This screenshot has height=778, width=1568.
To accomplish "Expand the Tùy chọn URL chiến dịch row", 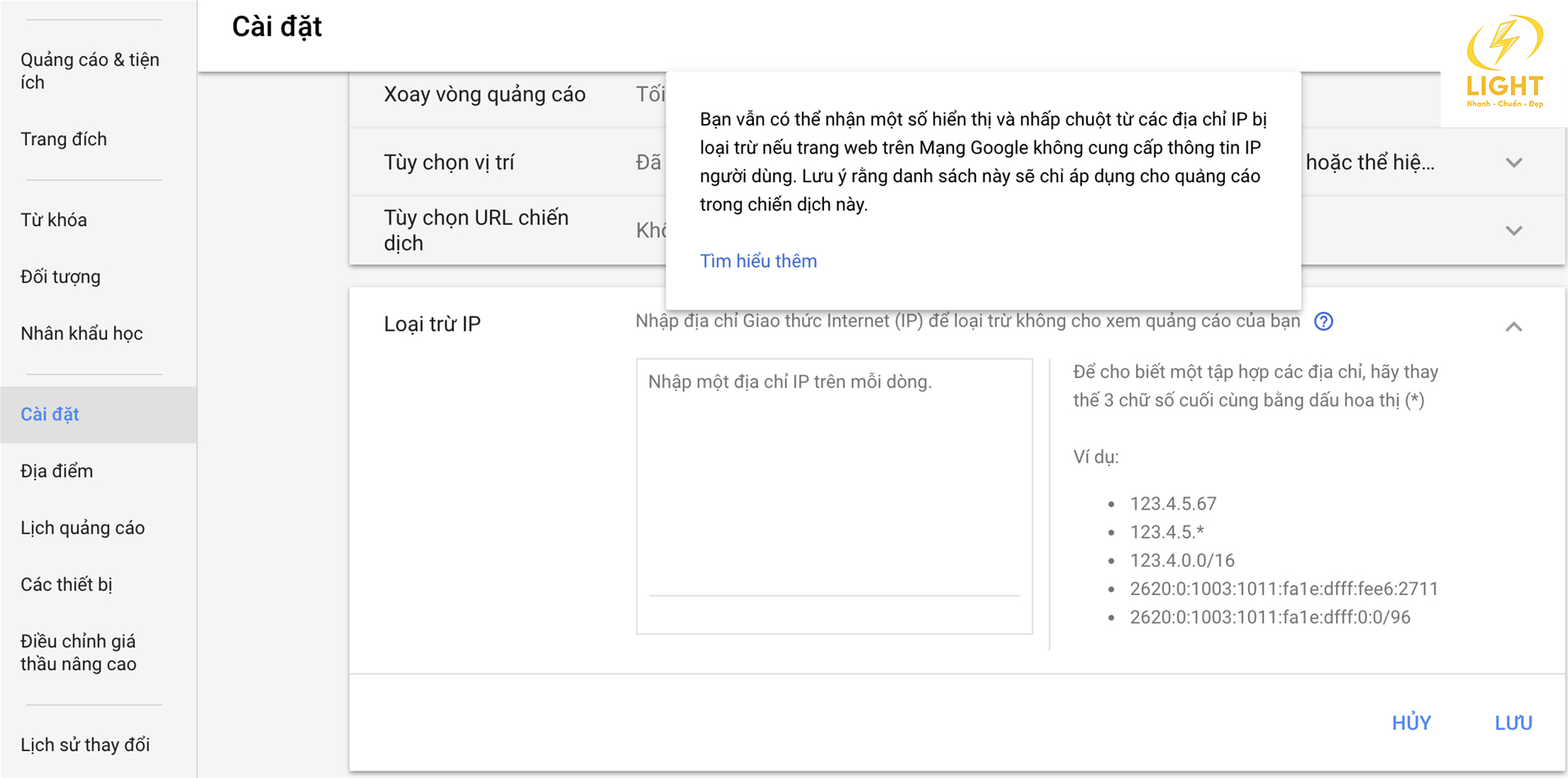I will click(x=1513, y=230).
